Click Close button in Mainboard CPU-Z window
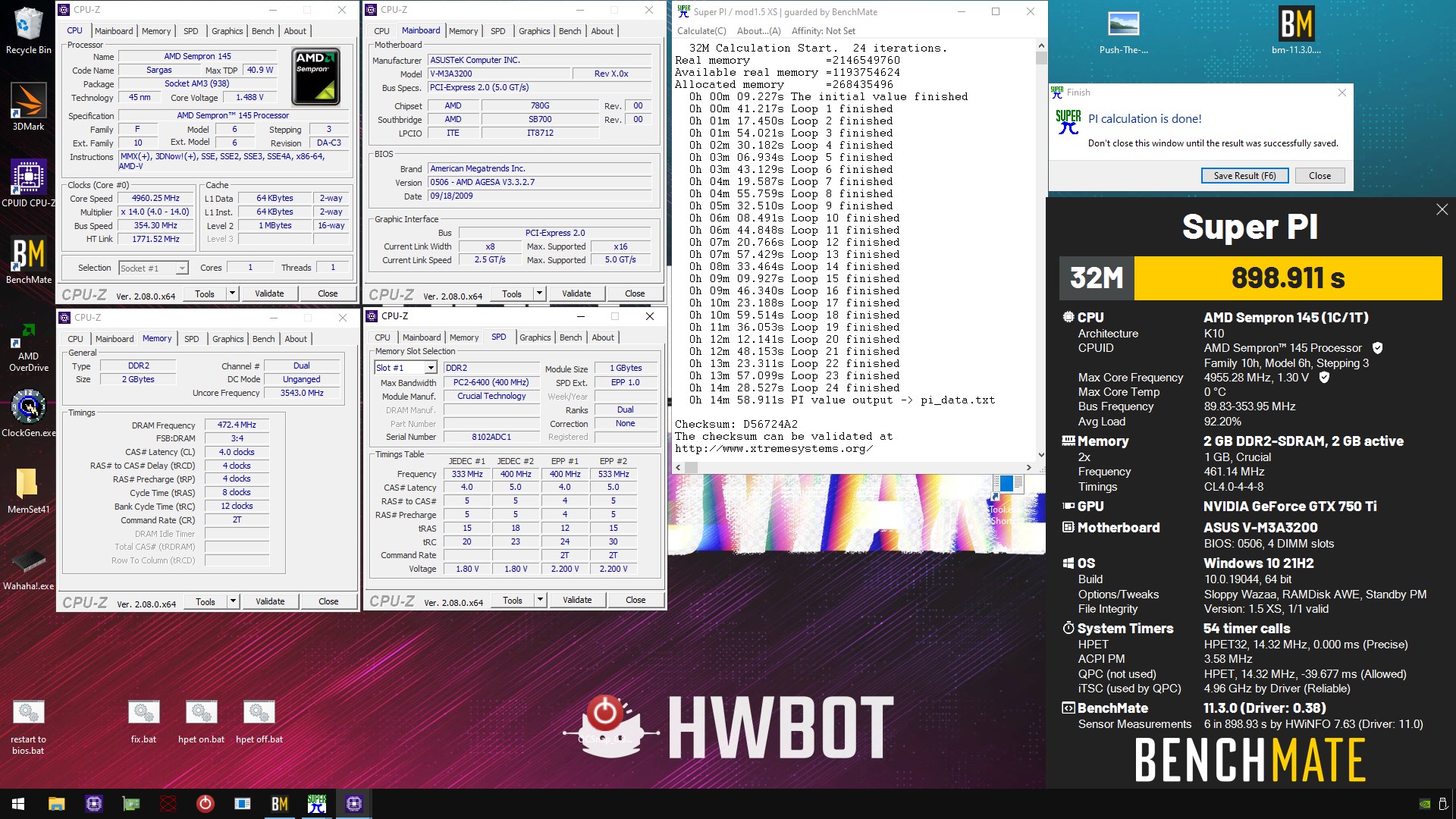 coord(635,293)
